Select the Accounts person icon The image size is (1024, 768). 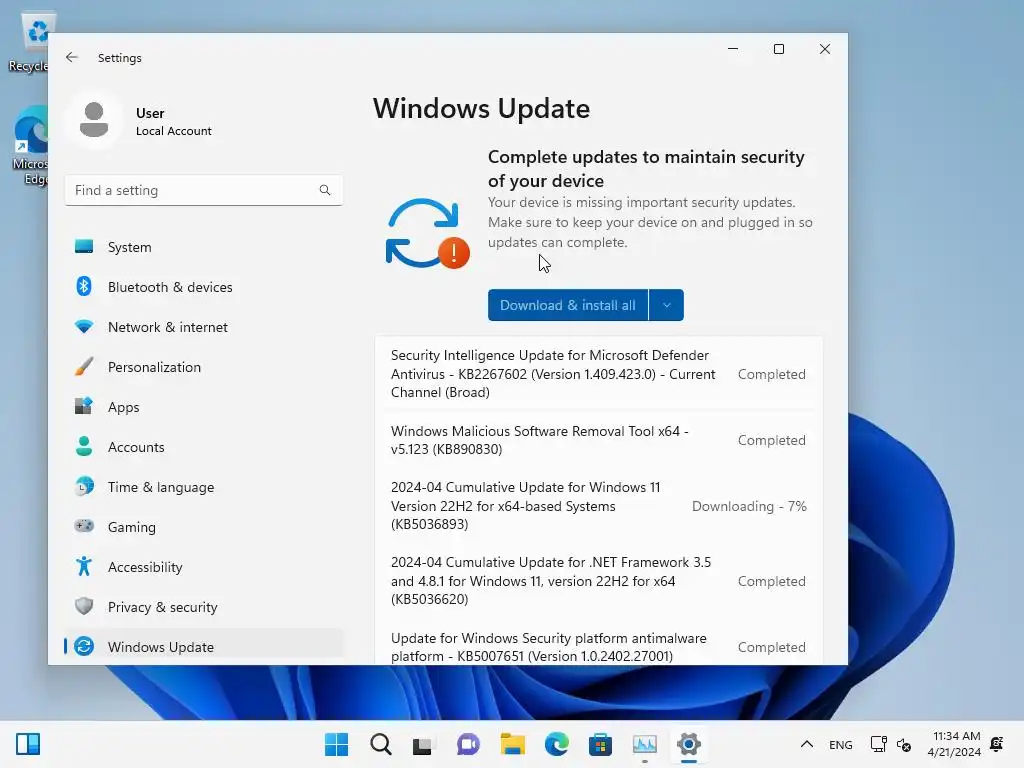[x=84, y=447]
